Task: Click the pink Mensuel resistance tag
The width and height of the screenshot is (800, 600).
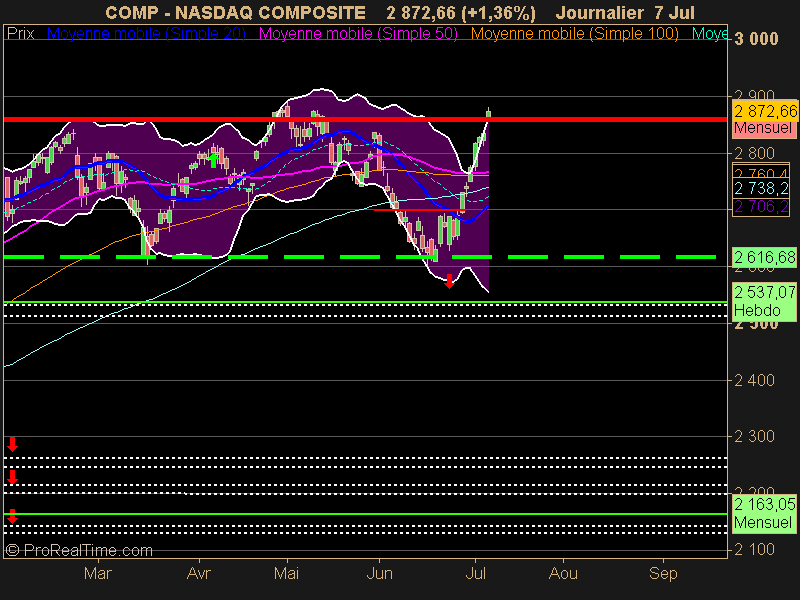Action: 763,128
